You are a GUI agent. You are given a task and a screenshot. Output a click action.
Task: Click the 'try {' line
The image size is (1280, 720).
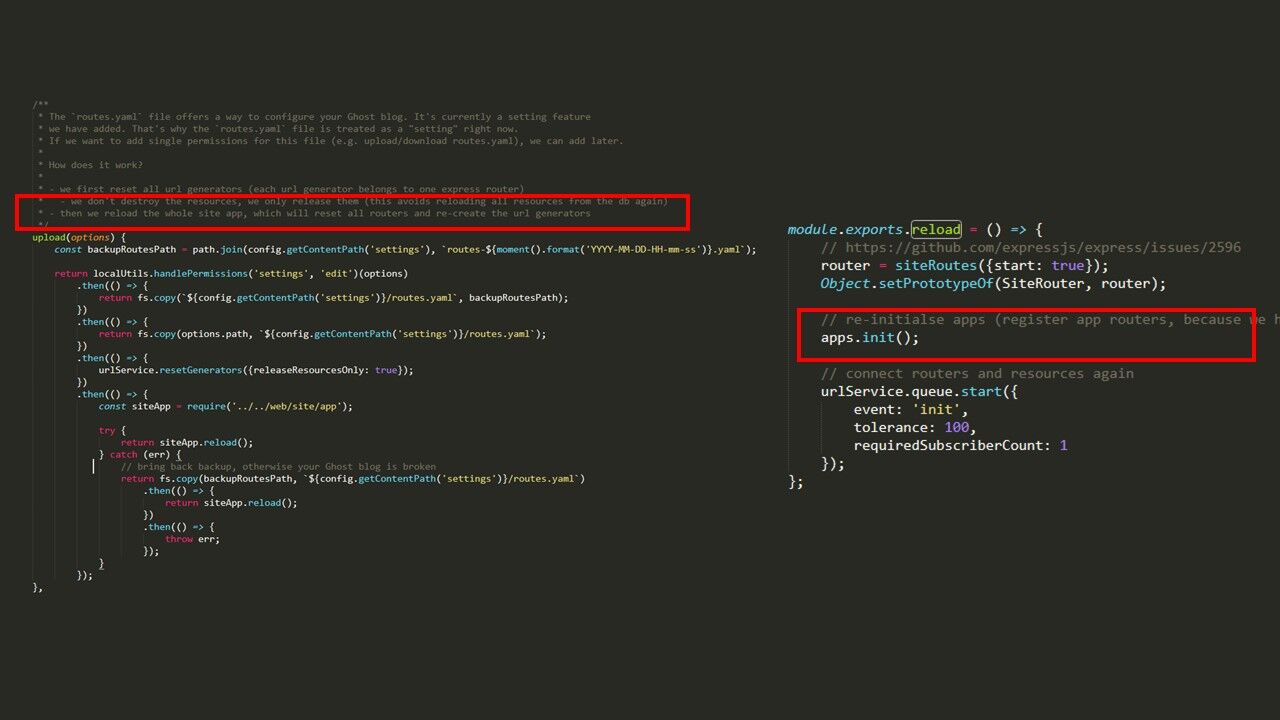click(110, 430)
